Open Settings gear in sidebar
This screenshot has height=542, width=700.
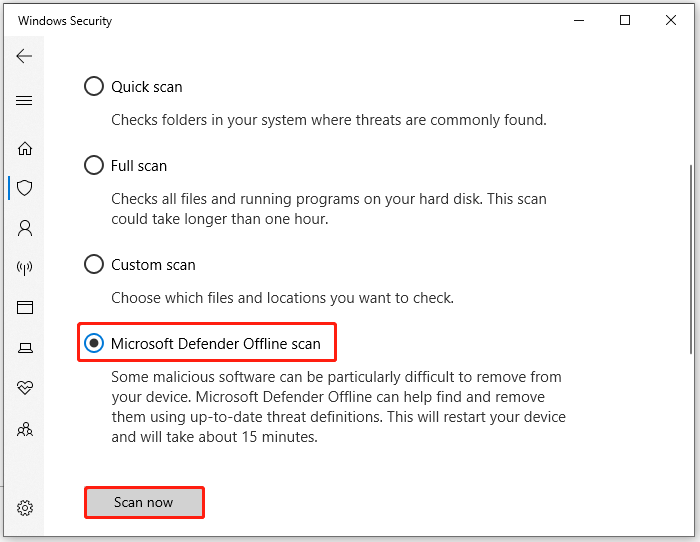point(25,508)
